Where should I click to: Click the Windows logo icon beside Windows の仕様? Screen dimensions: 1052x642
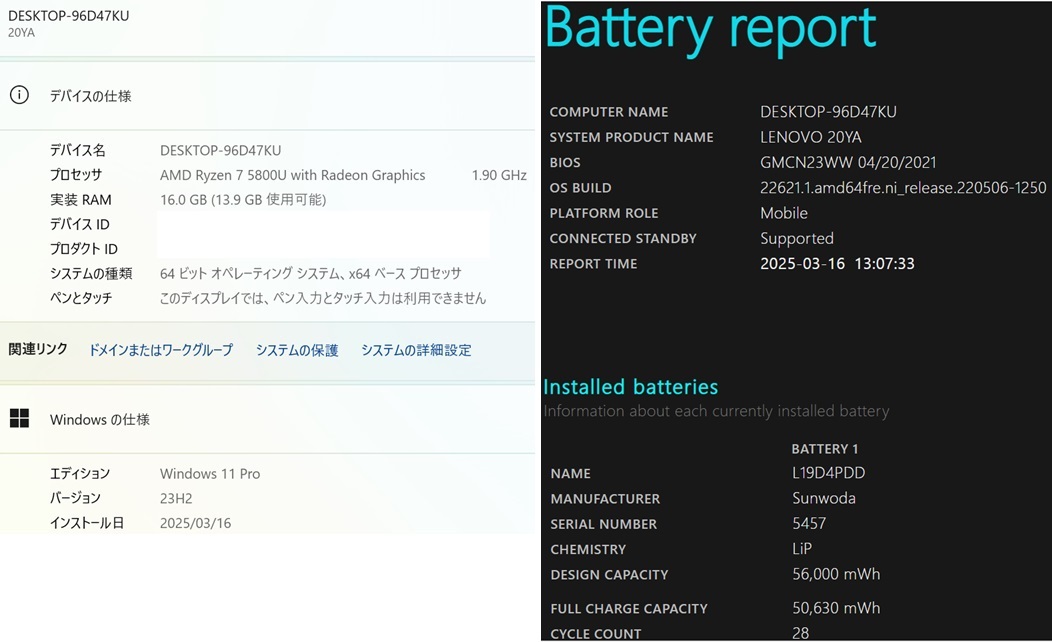tap(19, 419)
